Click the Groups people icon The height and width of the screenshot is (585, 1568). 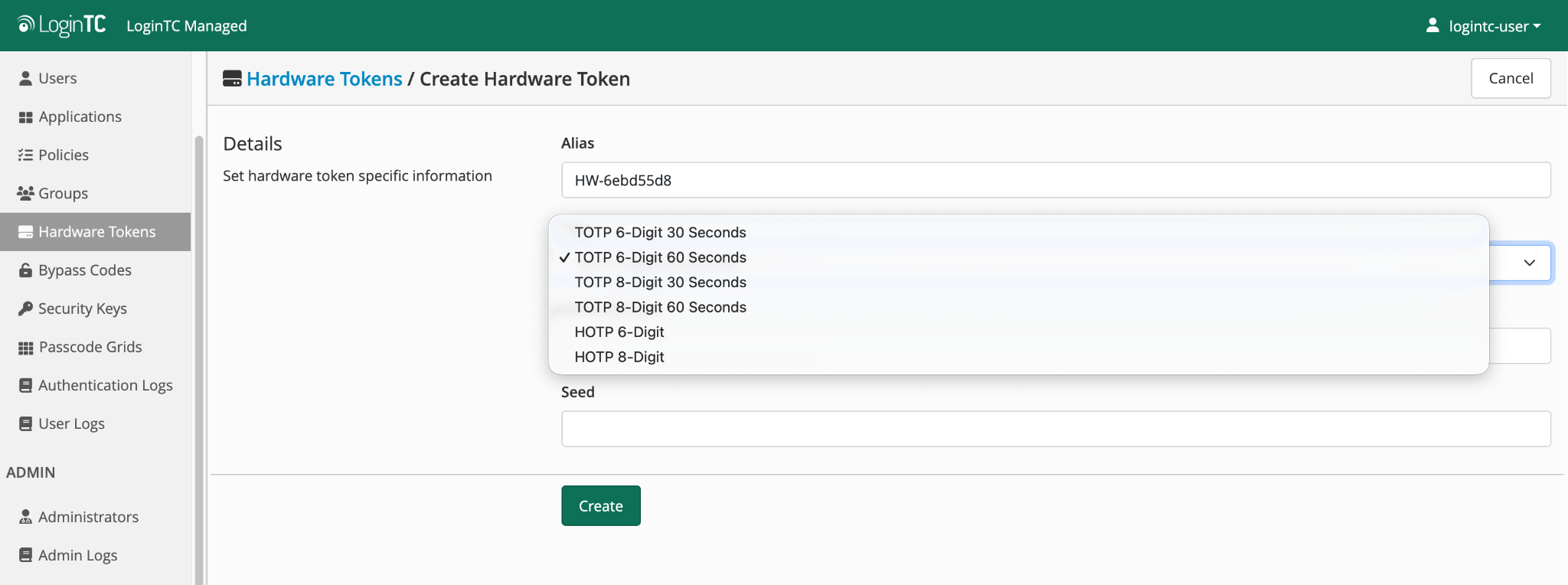[x=25, y=193]
